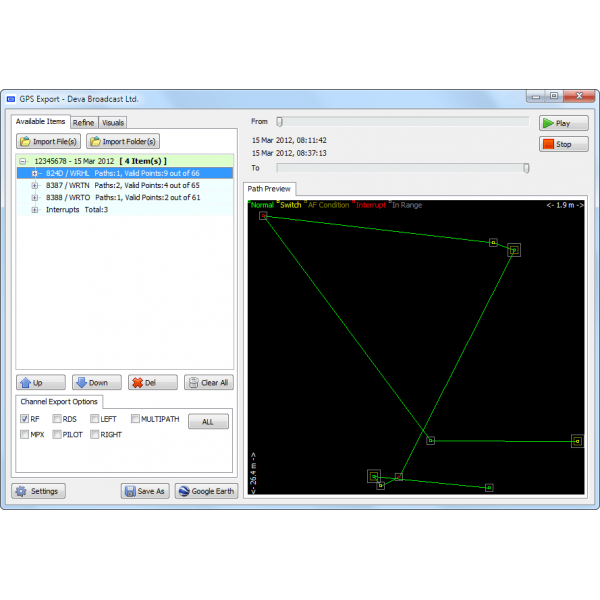Click the Google Earth button label
Viewport: 600px width, 600px height.
pos(213,491)
